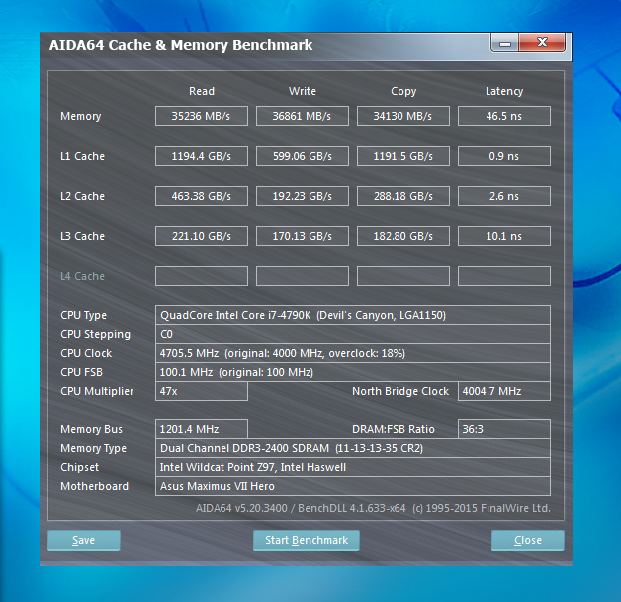Click L2 Cache Copy value 288.18 GB/s
Screen dimensions: 621x602
coord(403,196)
